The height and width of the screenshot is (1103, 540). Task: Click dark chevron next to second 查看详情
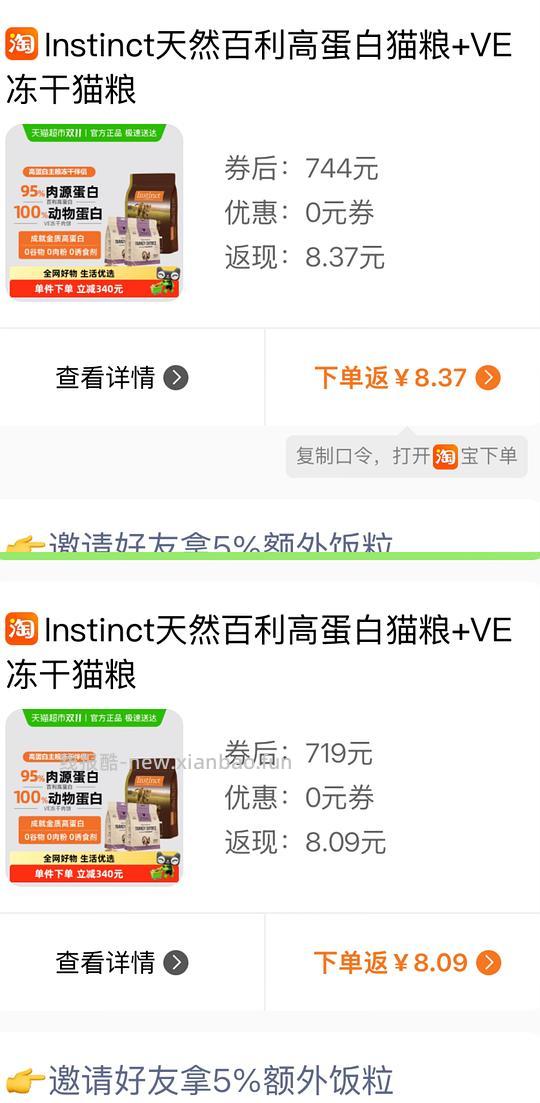[x=176, y=962]
